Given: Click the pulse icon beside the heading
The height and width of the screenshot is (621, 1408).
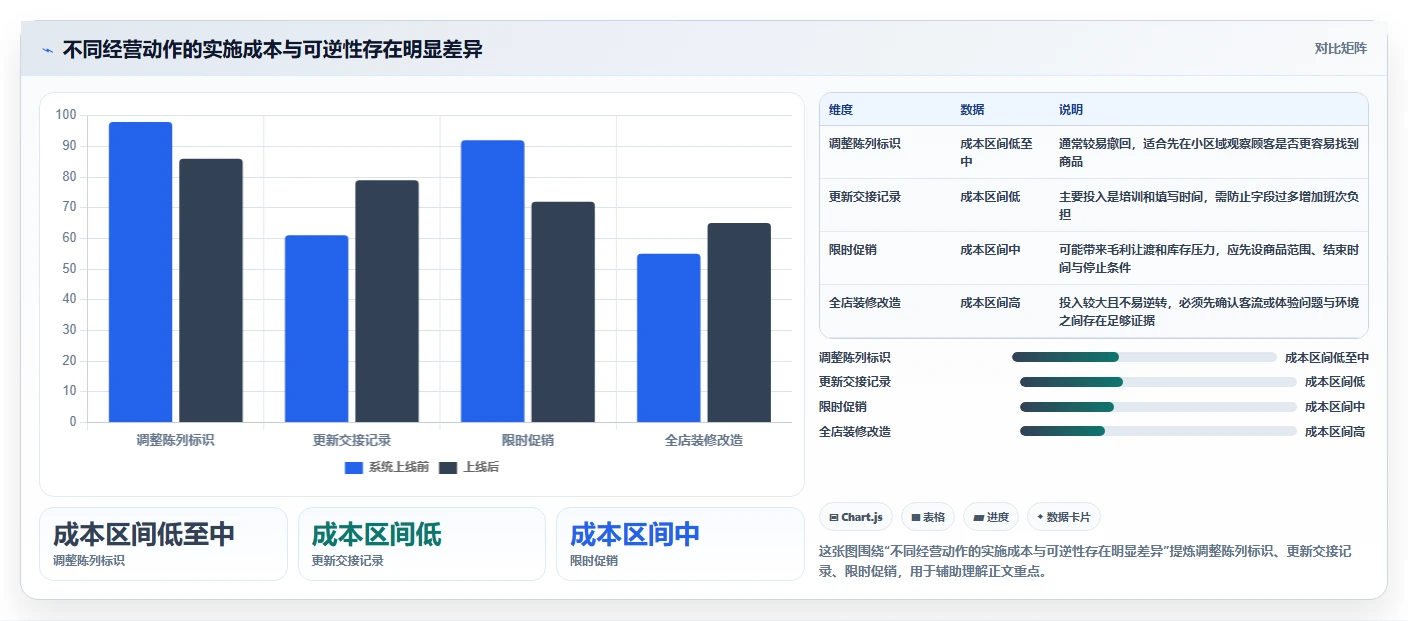Looking at the screenshot, I should [47, 50].
